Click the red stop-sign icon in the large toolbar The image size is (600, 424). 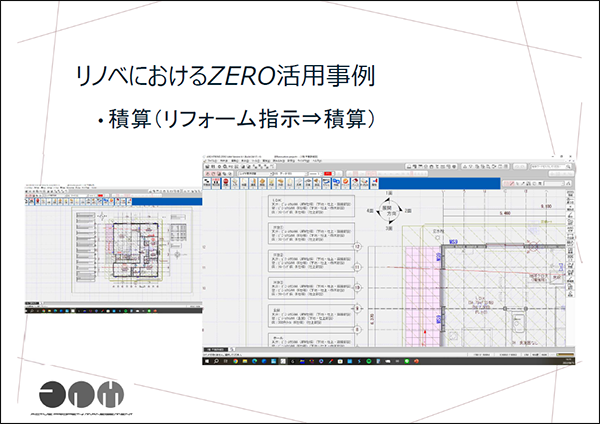click(226, 184)
